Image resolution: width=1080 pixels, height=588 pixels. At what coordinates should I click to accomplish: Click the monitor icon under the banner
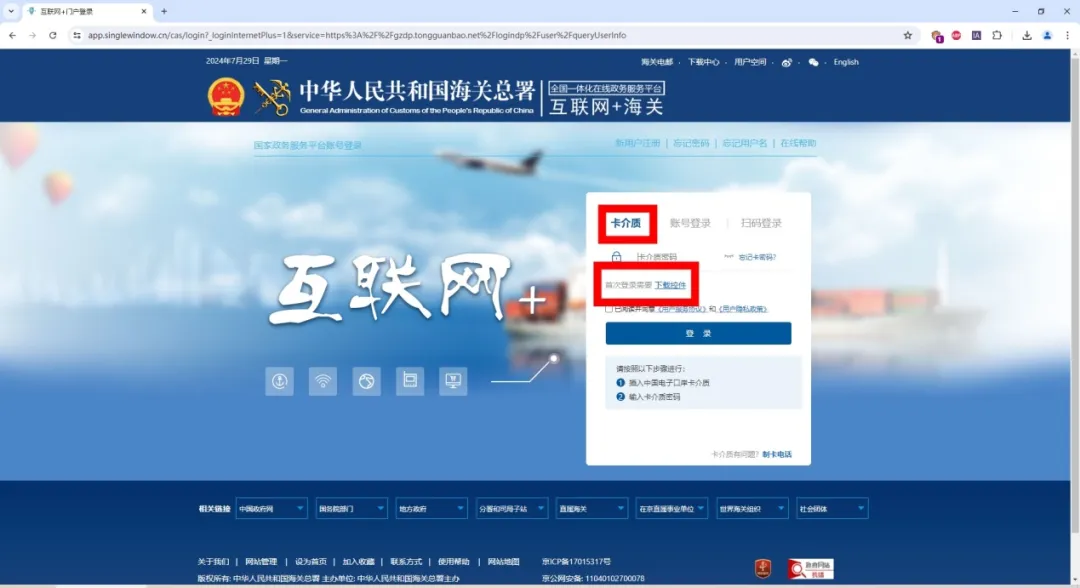coord(453,381)
